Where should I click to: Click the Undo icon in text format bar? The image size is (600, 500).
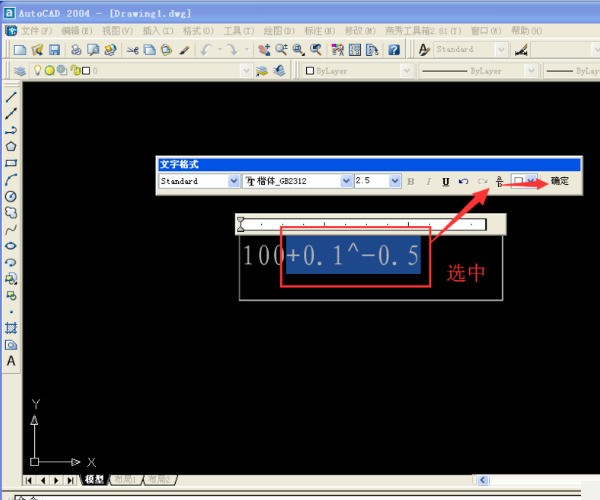463,181
